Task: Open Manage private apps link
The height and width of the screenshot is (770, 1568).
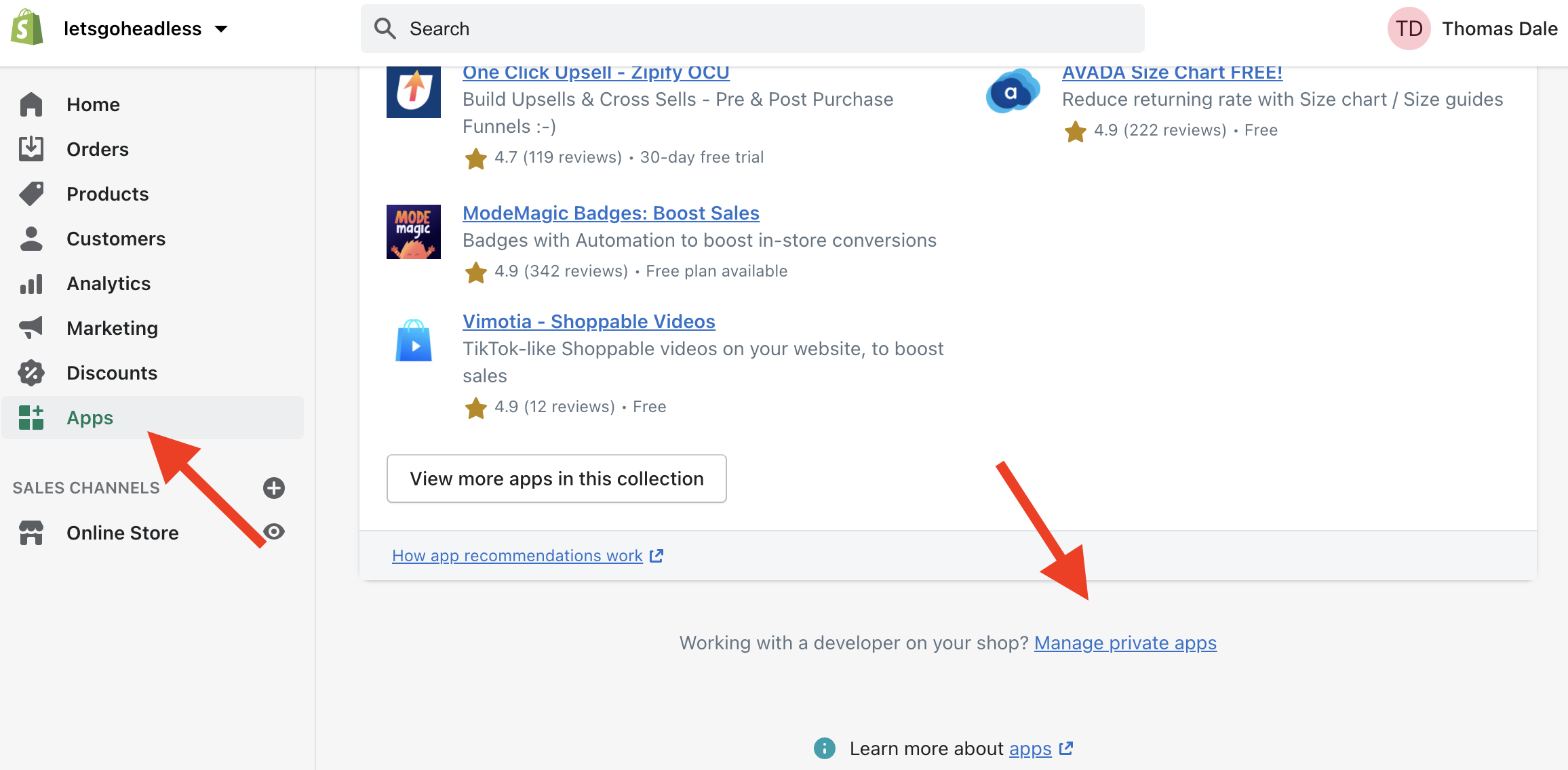Action: pyautogui.click(x=1125, y=643)
